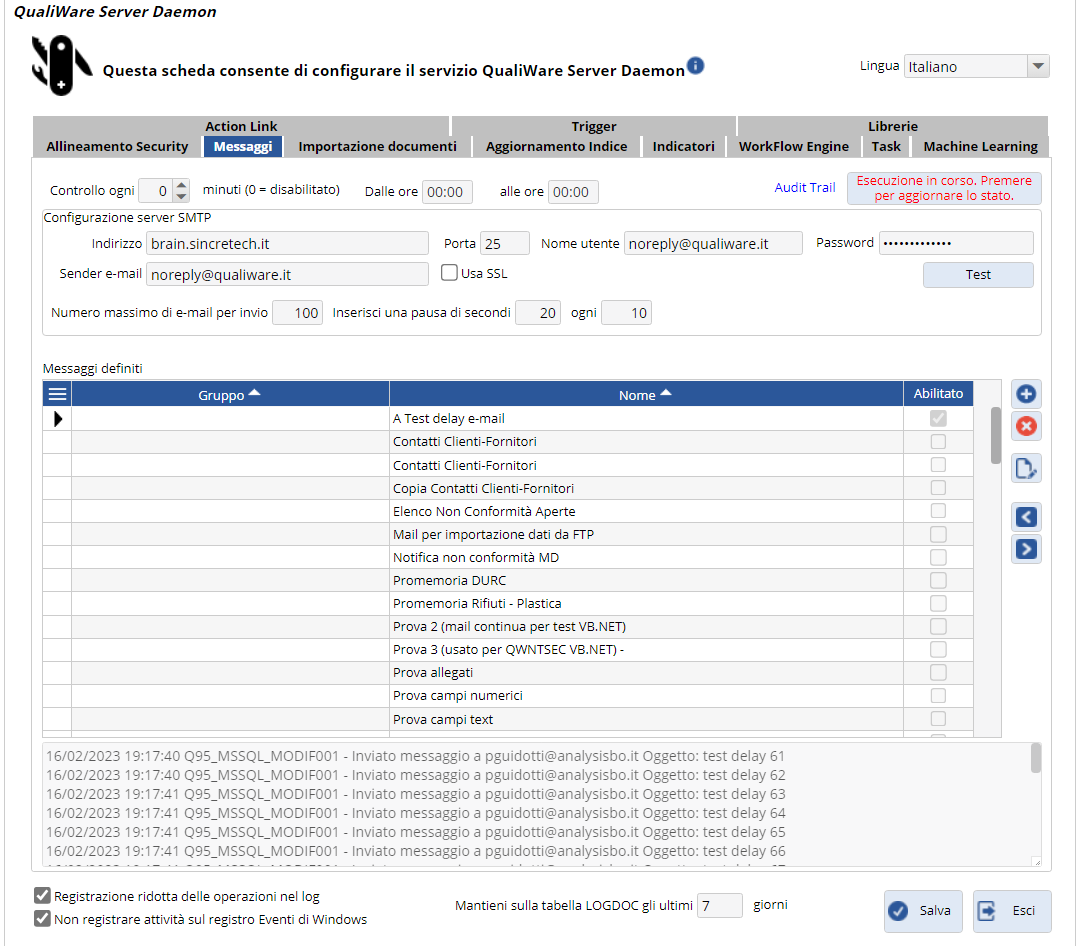1080x946 pixels.
Task: Click the Swiss army knife logo
Action: (x=61, y=65)
